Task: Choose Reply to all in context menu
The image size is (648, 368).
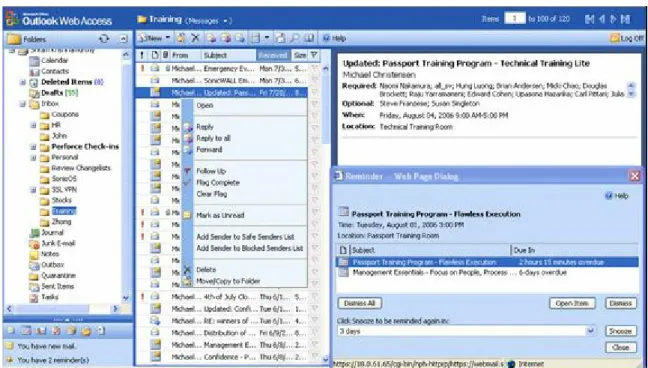Action: tap(213, 138)
